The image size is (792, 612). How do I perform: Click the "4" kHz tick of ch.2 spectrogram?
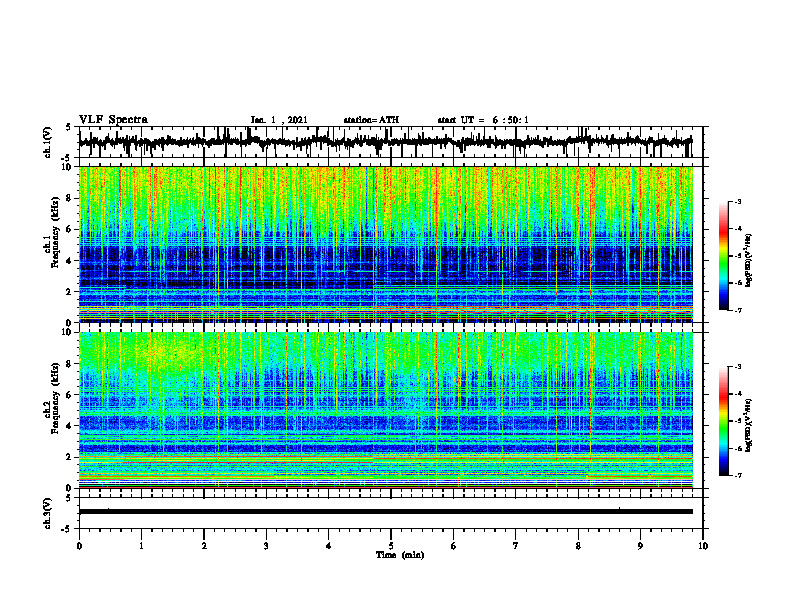(70, 426)
